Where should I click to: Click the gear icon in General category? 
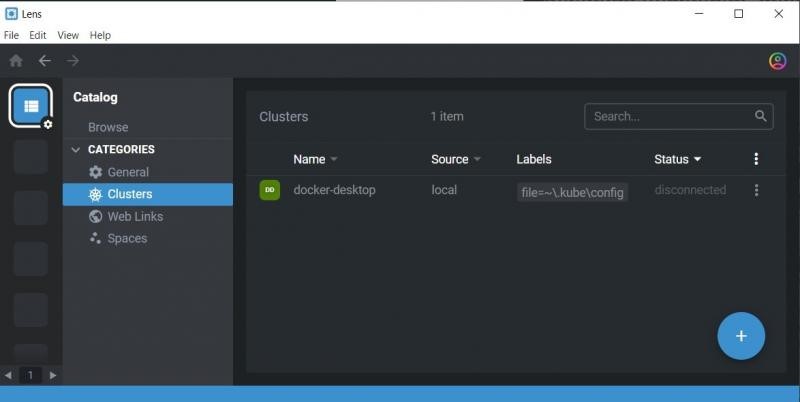(x=95, y=172)
